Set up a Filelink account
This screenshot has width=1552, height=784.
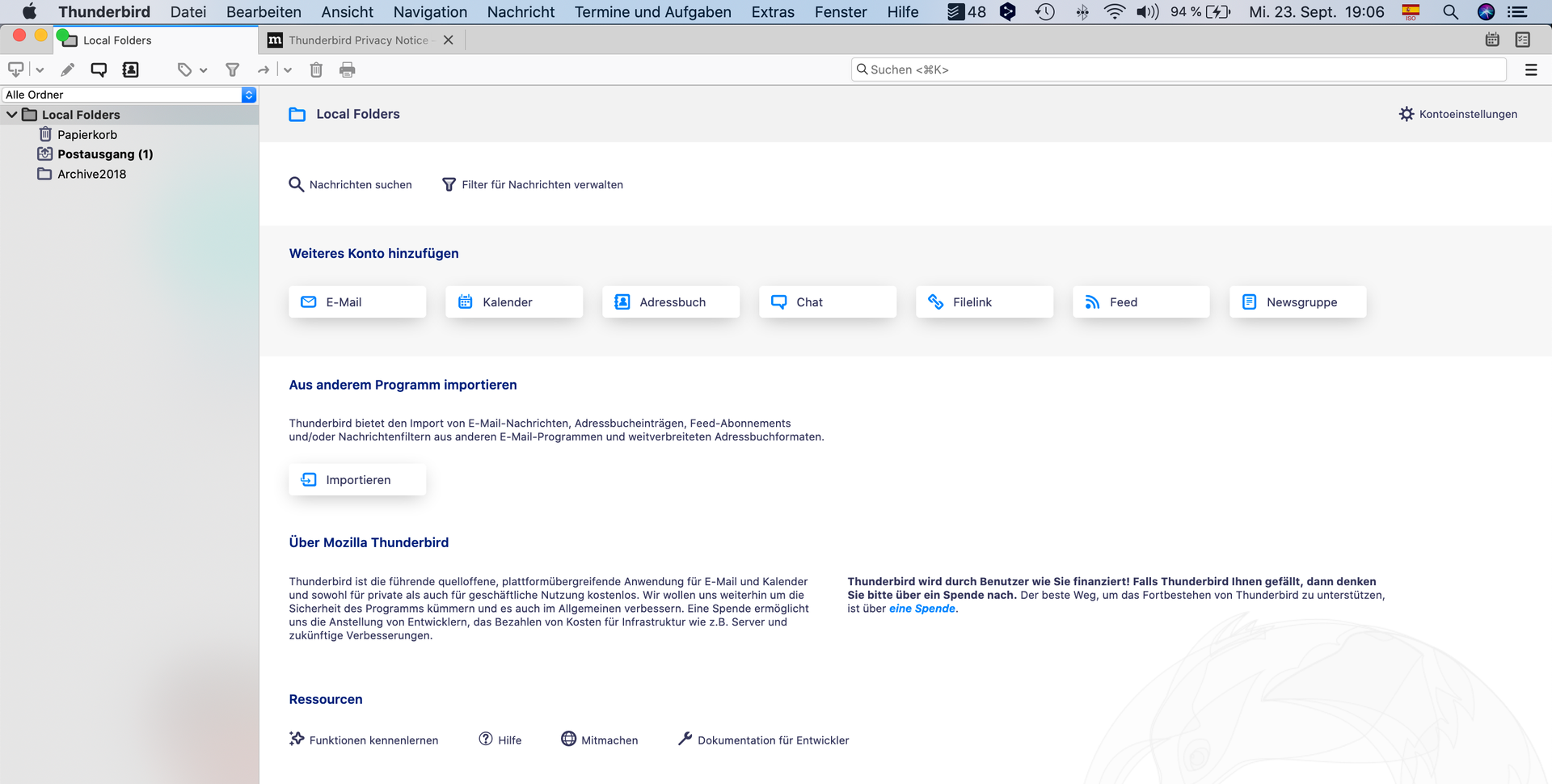point(985,301)
